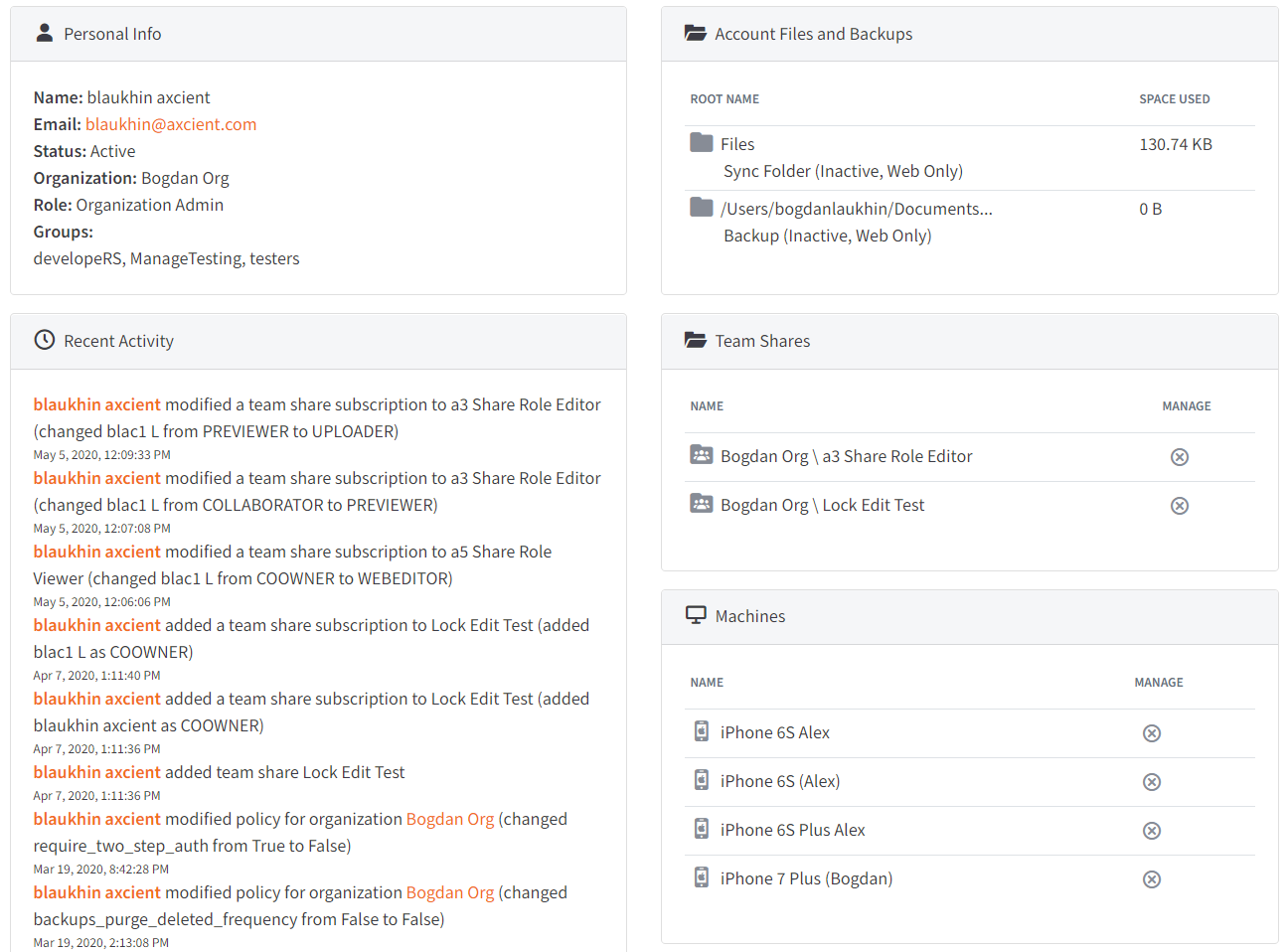Click the clock icon beside Recent Activity
Image resolution: width=1288 pixels, height=952 pixels.
pos(44,340)
